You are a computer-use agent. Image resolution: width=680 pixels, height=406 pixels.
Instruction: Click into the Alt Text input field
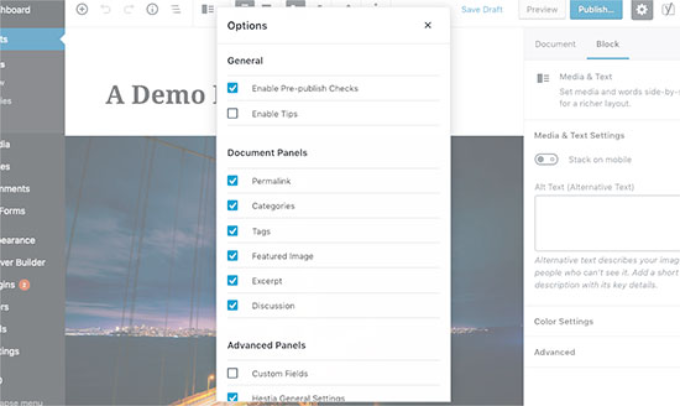click(606, 222)
